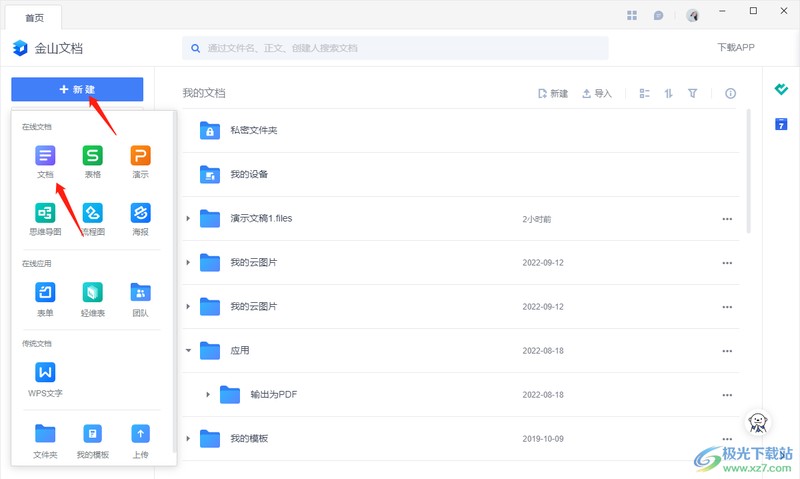Viewport: 800px width, 479px height.
Task: Open more options for 演示文稿1.files
Action: (x=727, y=219)
